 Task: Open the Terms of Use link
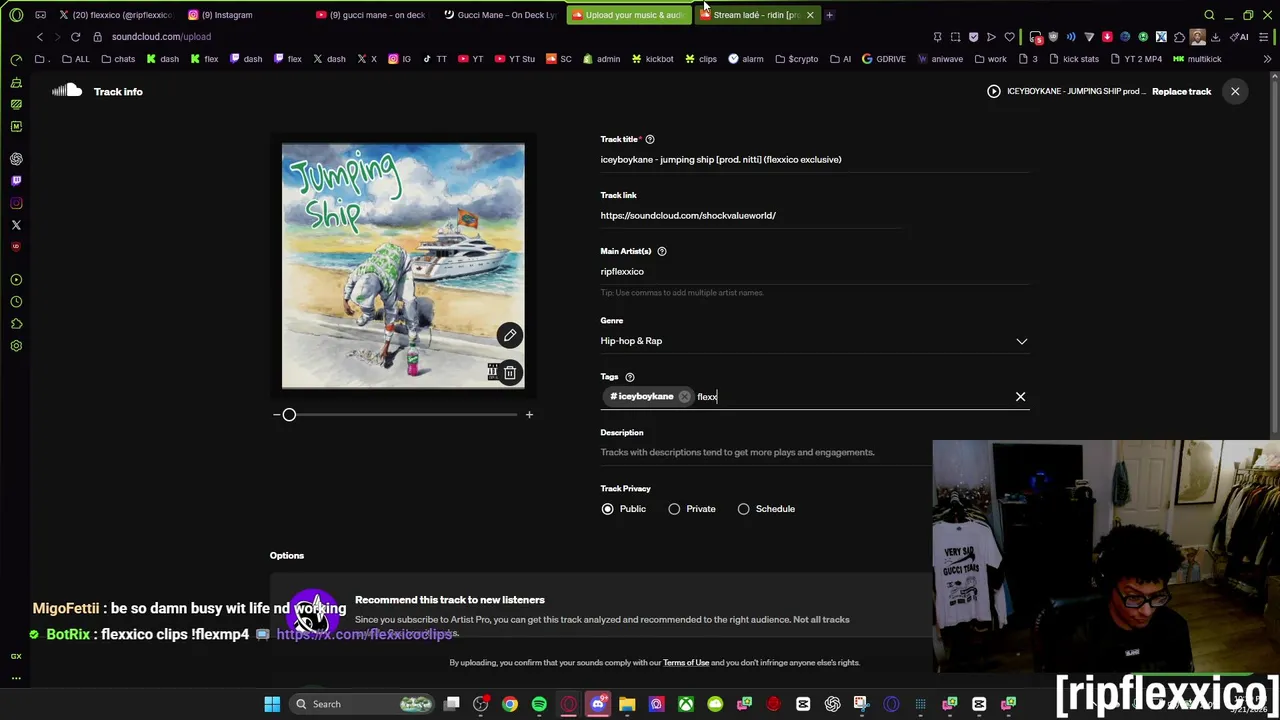686,663
